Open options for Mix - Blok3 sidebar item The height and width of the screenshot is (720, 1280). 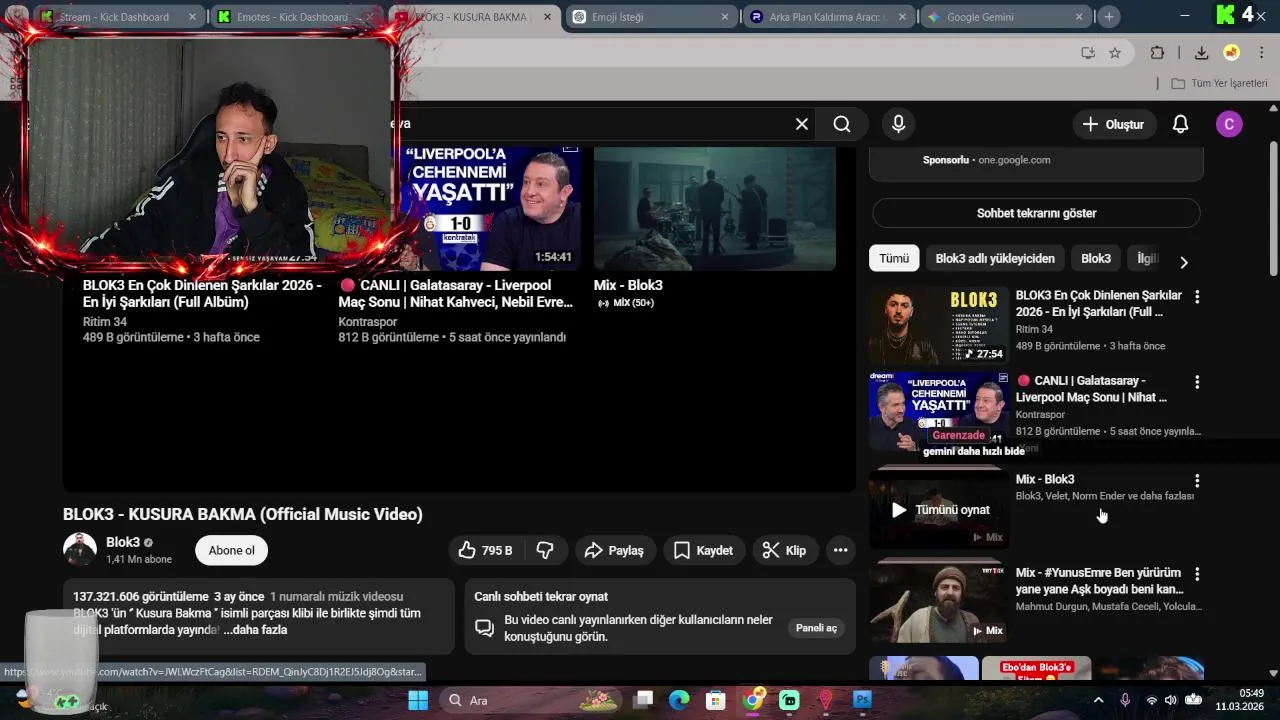click(x=1197, y=481)
